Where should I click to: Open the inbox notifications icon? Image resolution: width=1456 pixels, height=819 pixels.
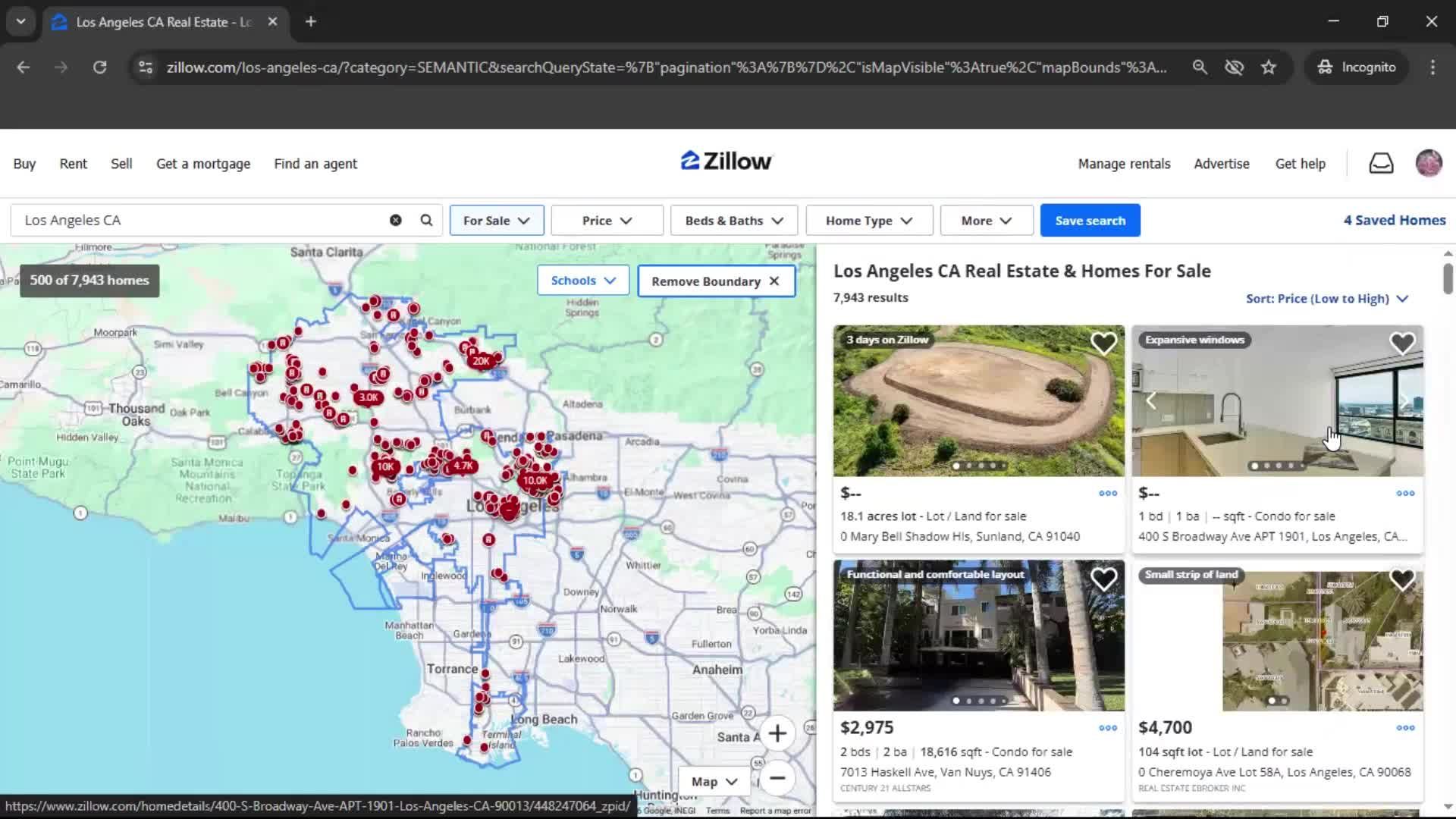1381,163
